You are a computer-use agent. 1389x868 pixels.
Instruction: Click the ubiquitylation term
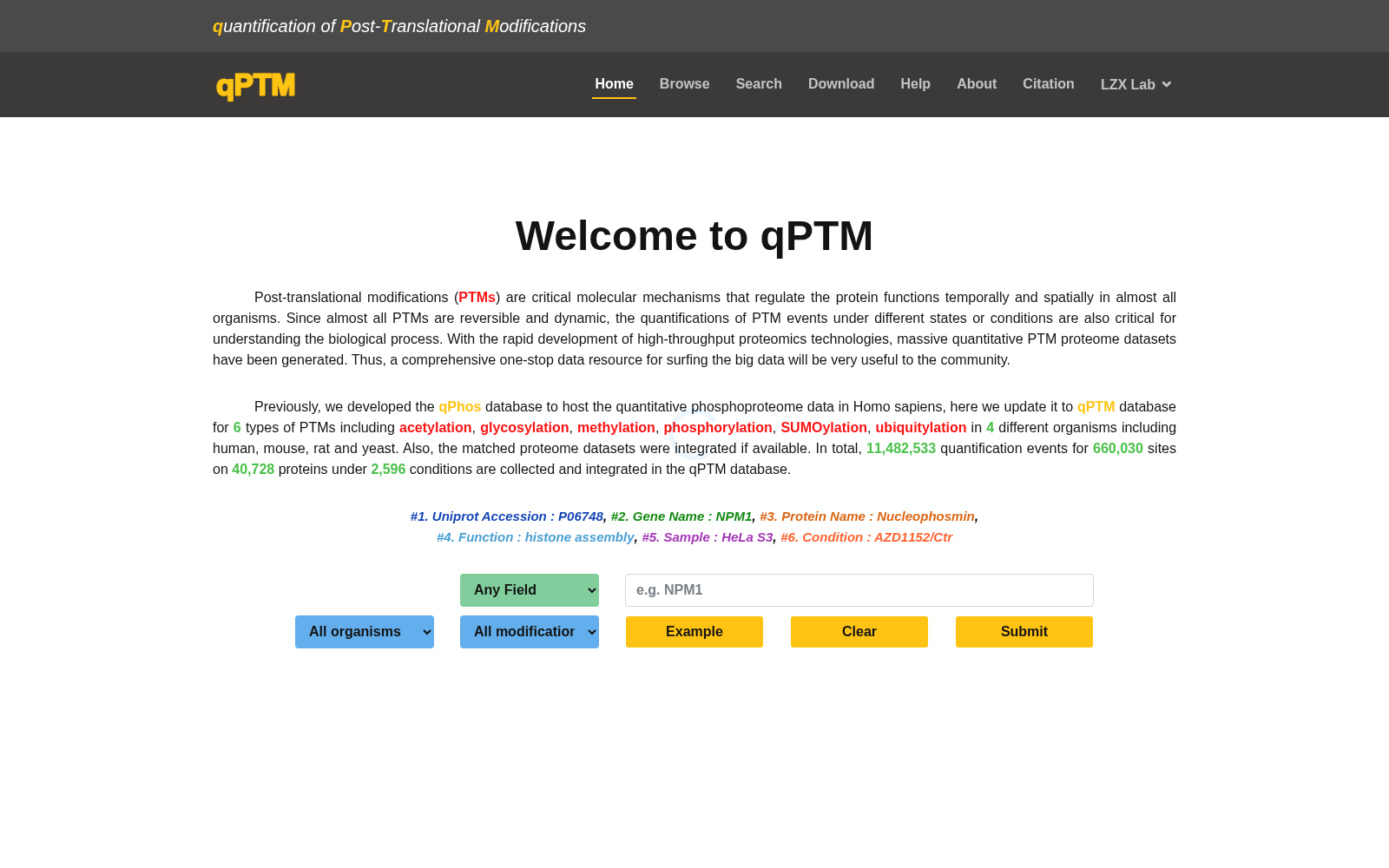920,428
